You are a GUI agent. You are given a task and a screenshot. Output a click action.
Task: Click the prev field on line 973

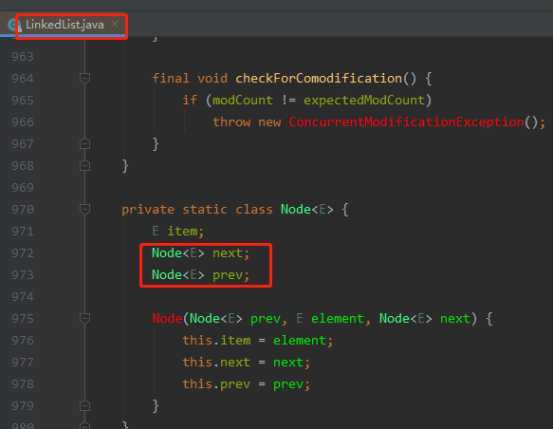tap(228, 275)
